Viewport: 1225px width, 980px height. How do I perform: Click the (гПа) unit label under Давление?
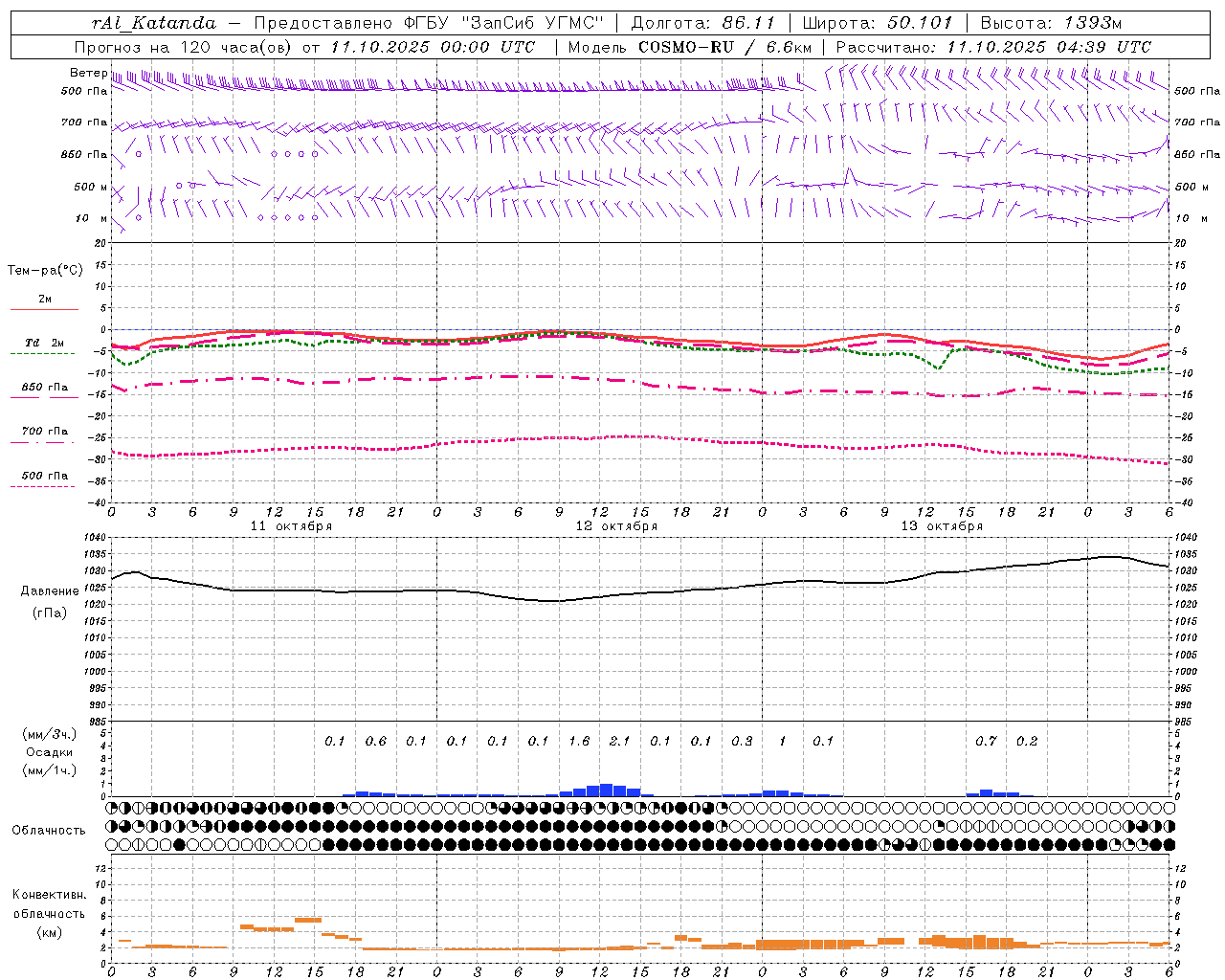[50, 612]
